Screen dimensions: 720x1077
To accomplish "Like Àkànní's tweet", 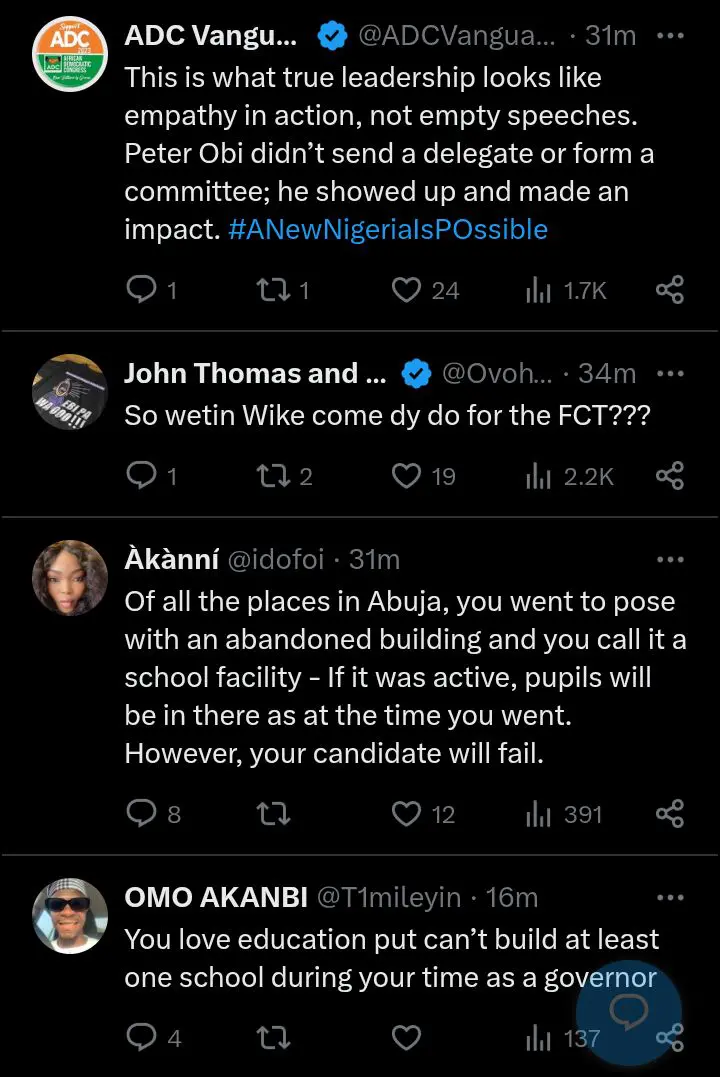I will [x=406, y=814].
